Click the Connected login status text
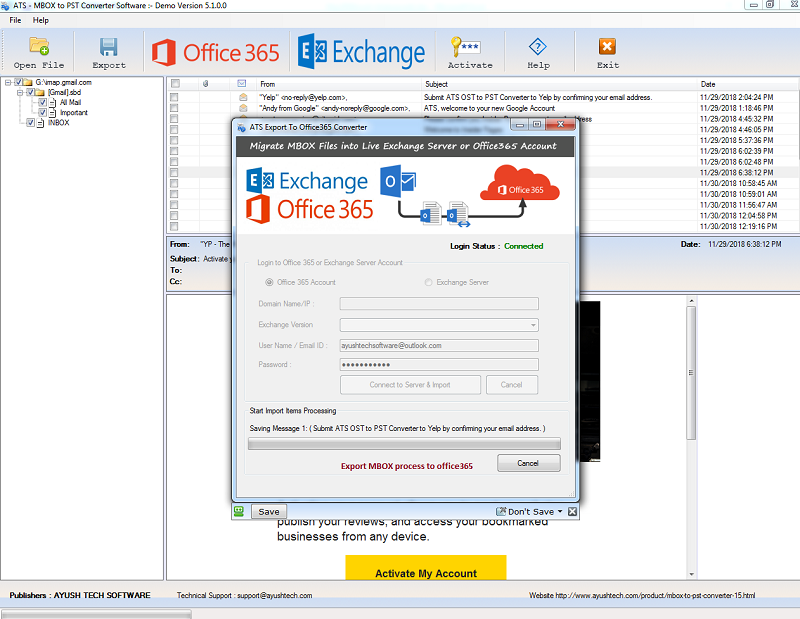800x619 pixels. [523, 246]
